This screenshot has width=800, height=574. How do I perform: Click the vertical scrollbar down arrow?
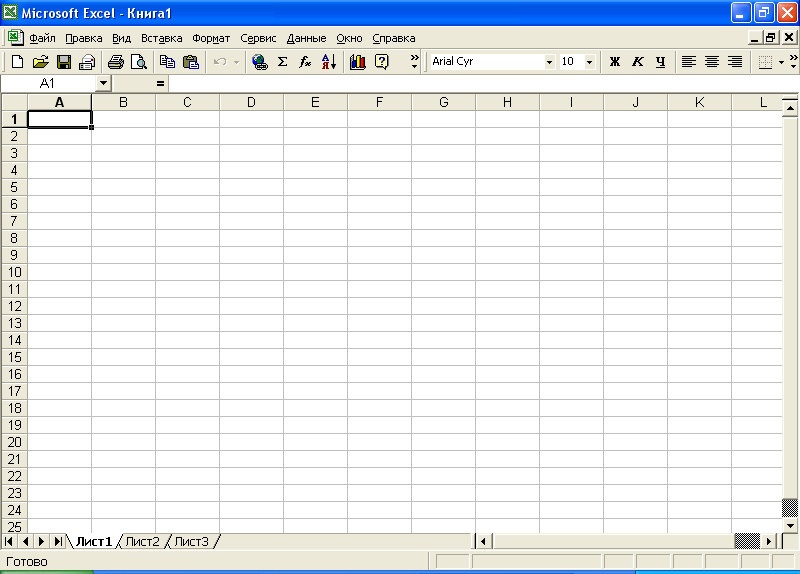(x=790, y=526)
